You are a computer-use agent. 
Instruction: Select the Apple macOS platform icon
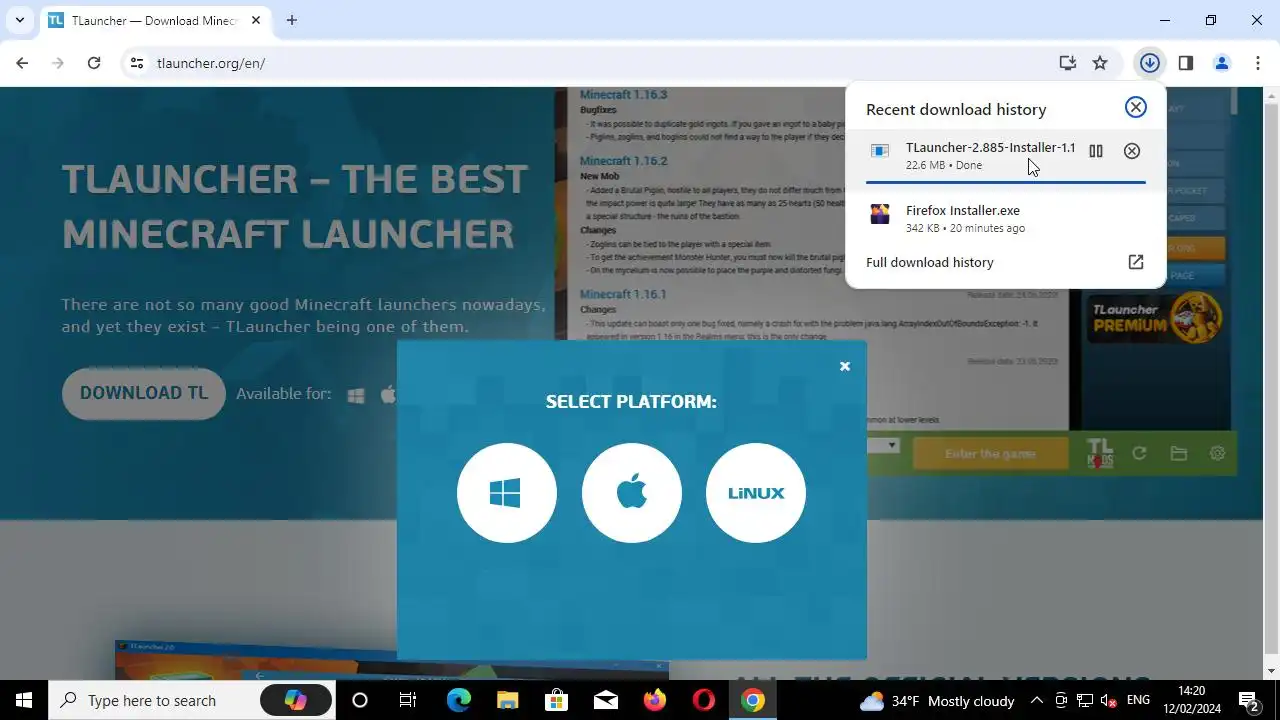point(632,493)
